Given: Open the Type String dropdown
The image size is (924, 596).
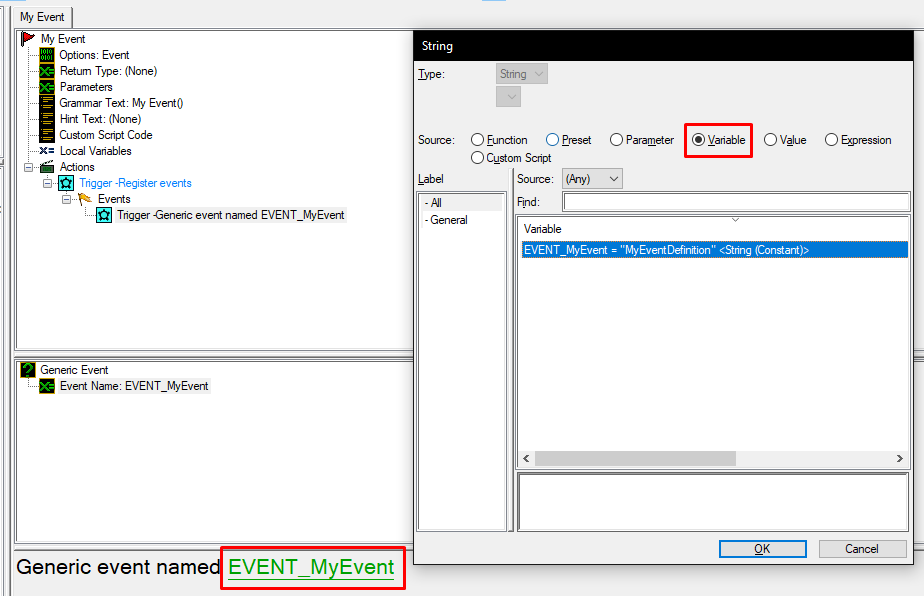Looking at the screenshot, I should (x=522, y=74).
